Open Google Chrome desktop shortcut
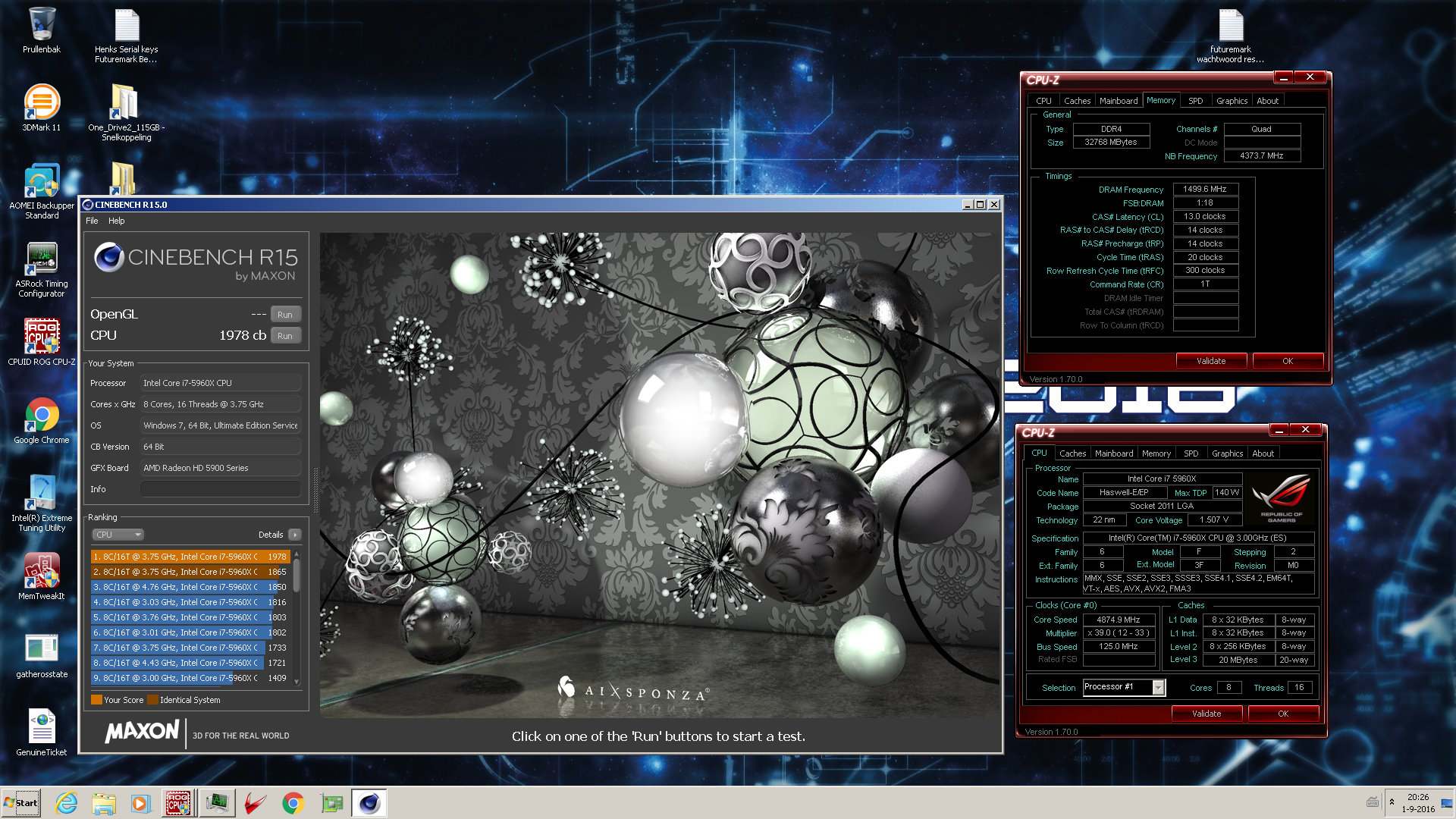 41,421
